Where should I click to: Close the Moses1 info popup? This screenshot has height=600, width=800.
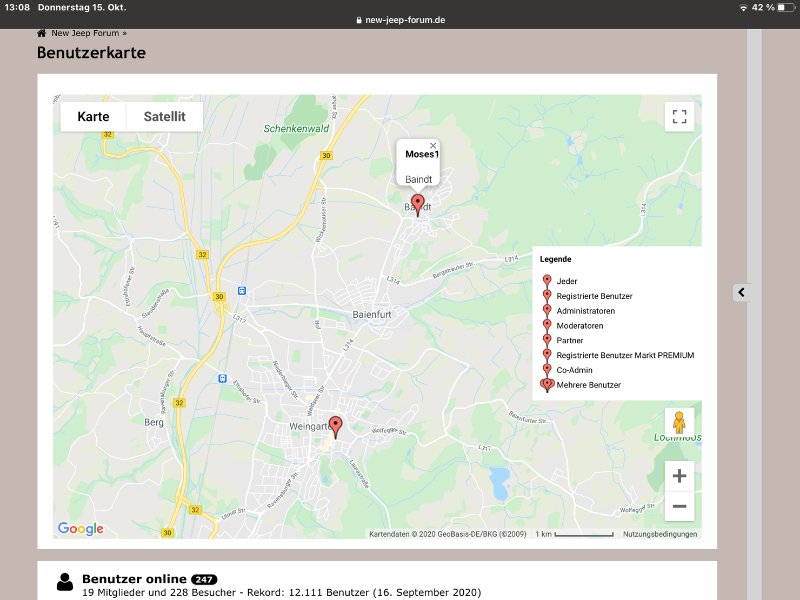(433, 146)
